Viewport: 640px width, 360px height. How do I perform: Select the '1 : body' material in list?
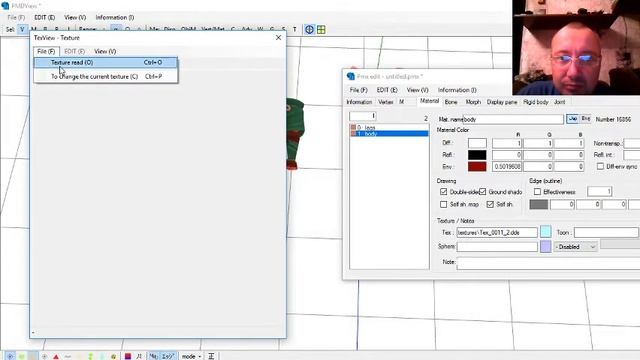click(x=389, y=133)
